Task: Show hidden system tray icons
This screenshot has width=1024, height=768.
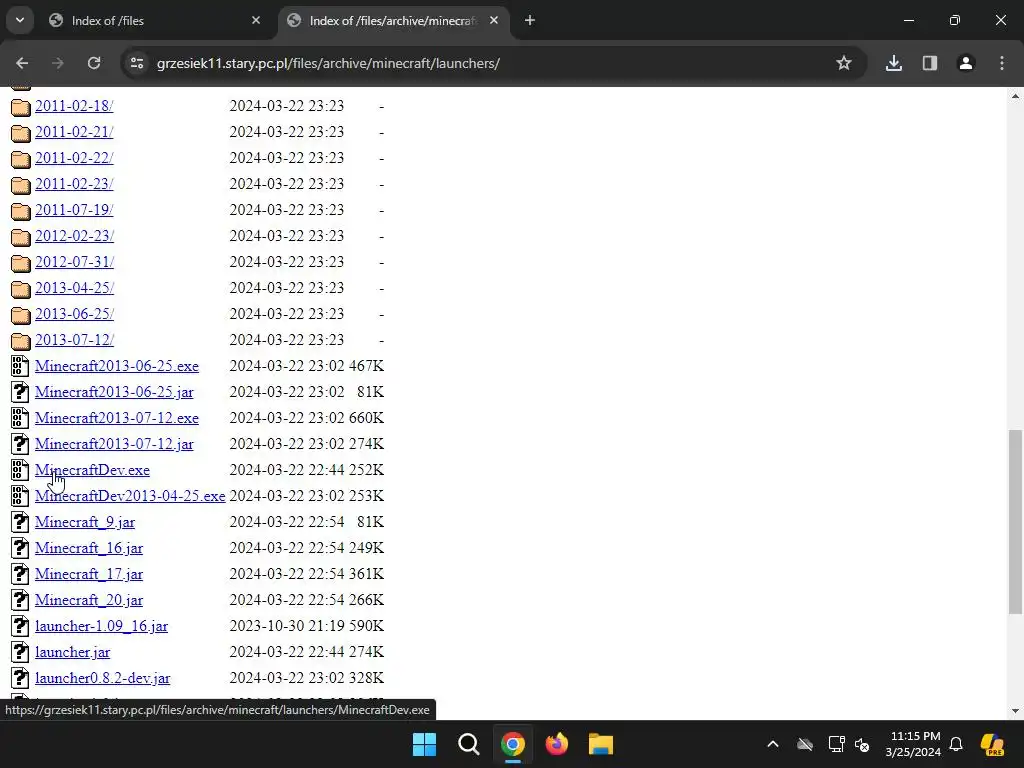Action: (x=773, y=744)
